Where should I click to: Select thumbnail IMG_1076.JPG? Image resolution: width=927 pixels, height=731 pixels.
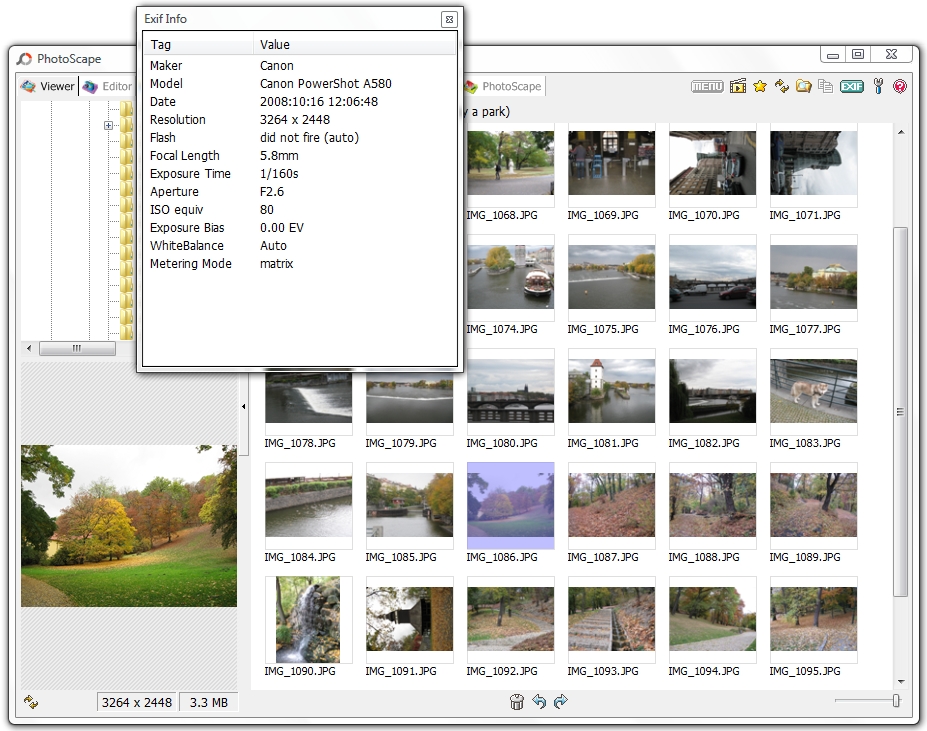712,277
